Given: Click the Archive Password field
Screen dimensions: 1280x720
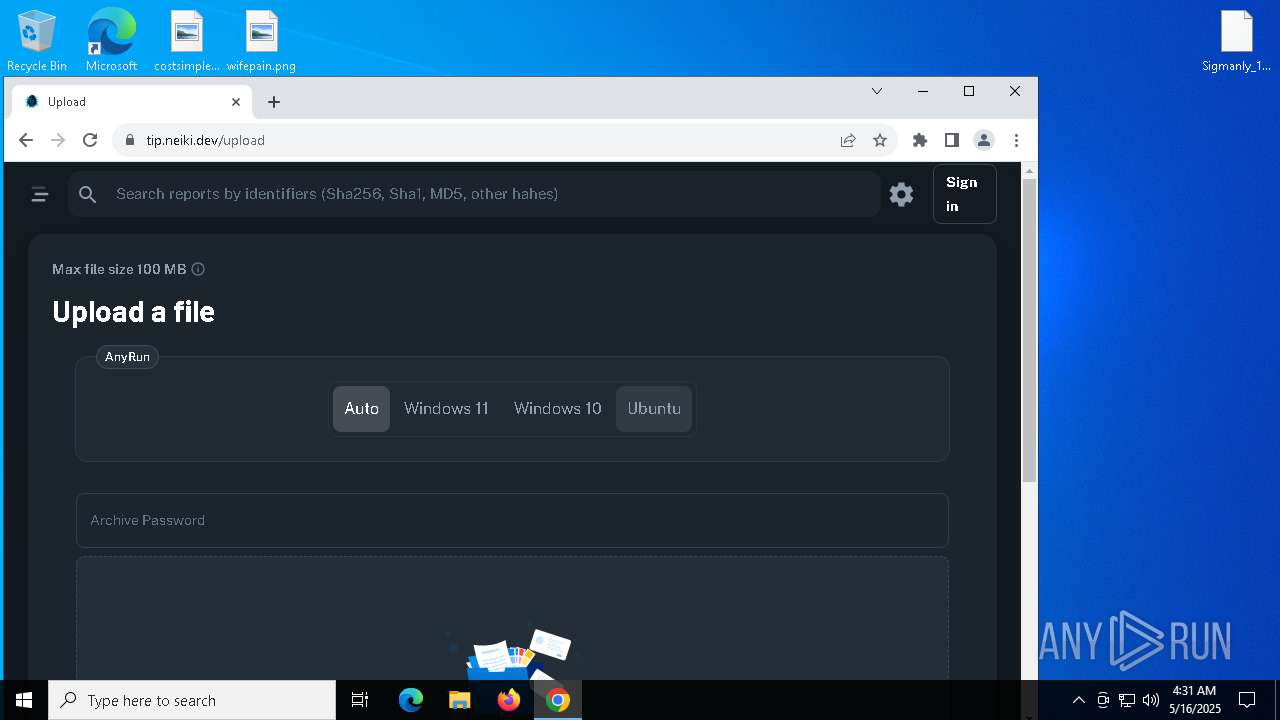Looking at the screenshot, I should click(x=512, y=520).
